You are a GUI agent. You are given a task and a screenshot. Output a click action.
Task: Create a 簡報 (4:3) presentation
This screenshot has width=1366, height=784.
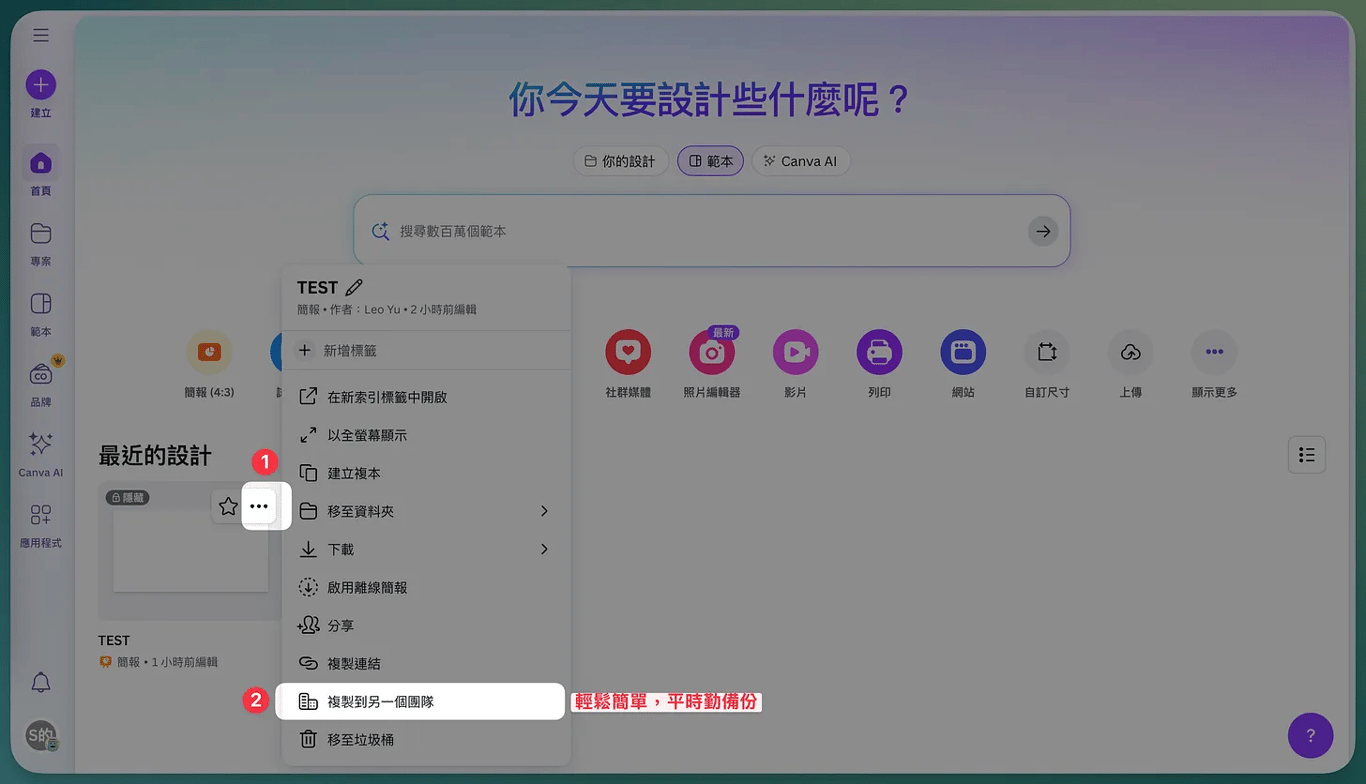(209, 365)
